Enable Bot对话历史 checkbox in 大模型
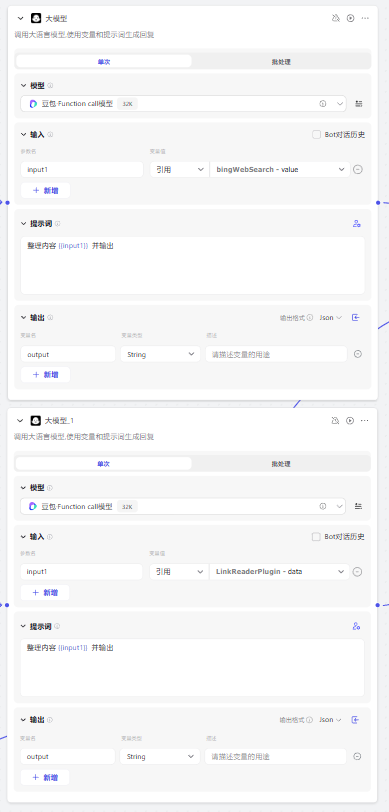 (316, 135)
